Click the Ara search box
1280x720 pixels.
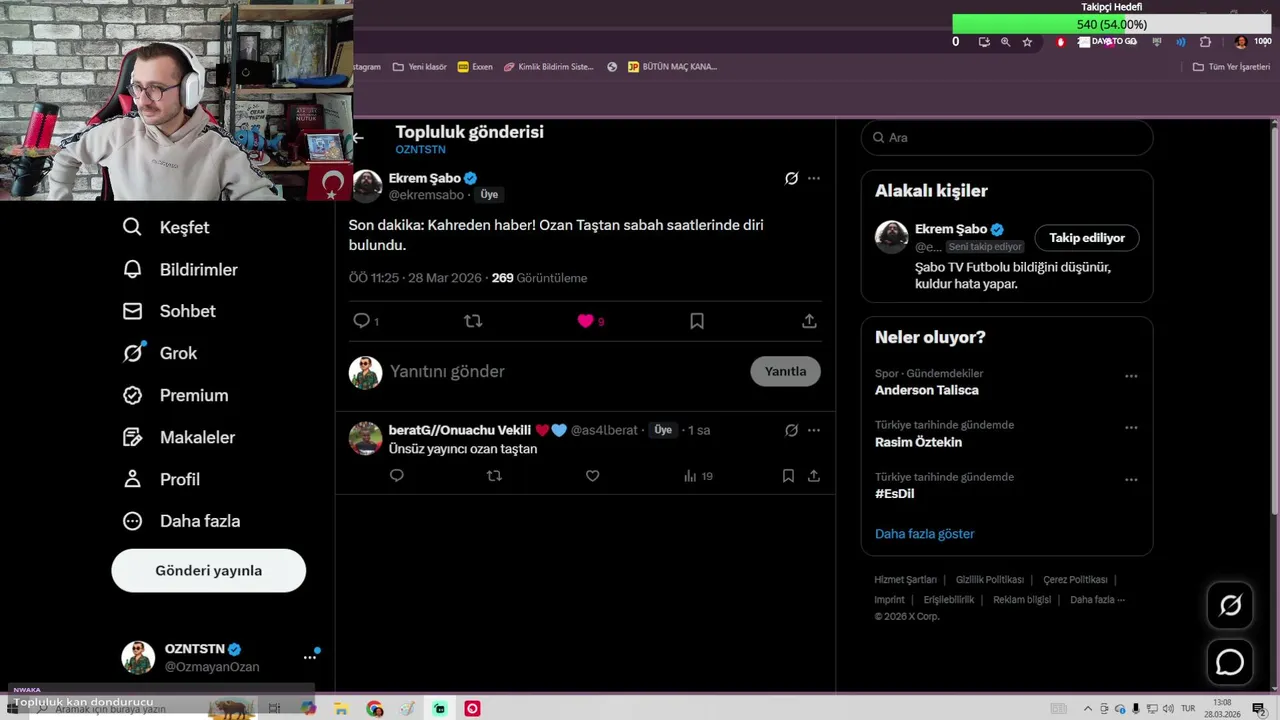1007,138
